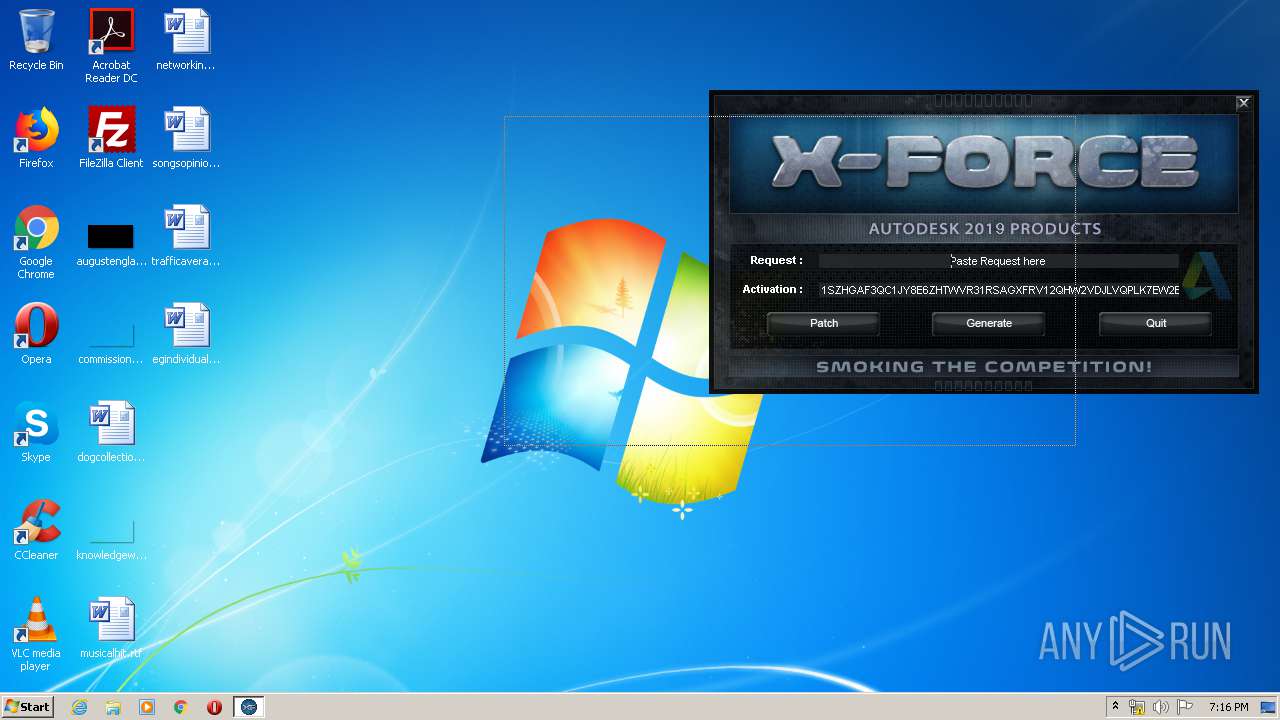This screenshot has height=720, width=1280.
Task: Launch CCleaner desktop shortcut
Action: 36,531
